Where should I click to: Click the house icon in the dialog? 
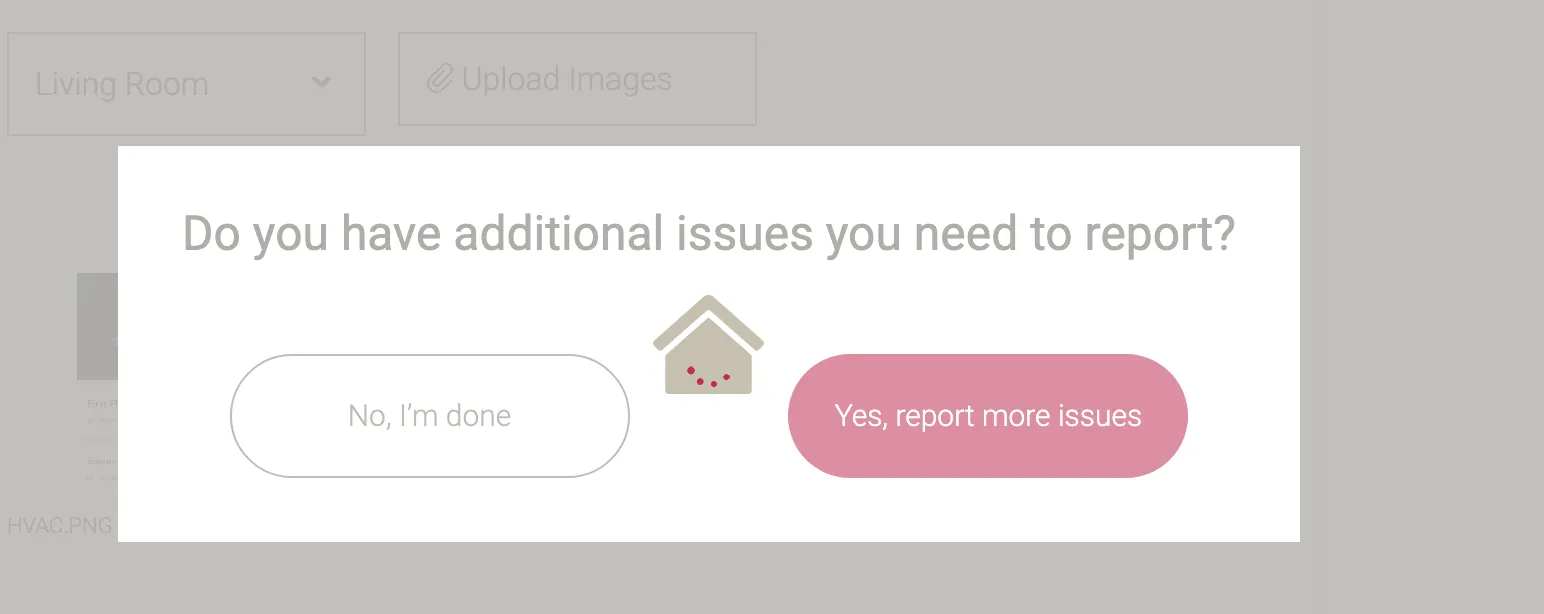pos(708,345)
